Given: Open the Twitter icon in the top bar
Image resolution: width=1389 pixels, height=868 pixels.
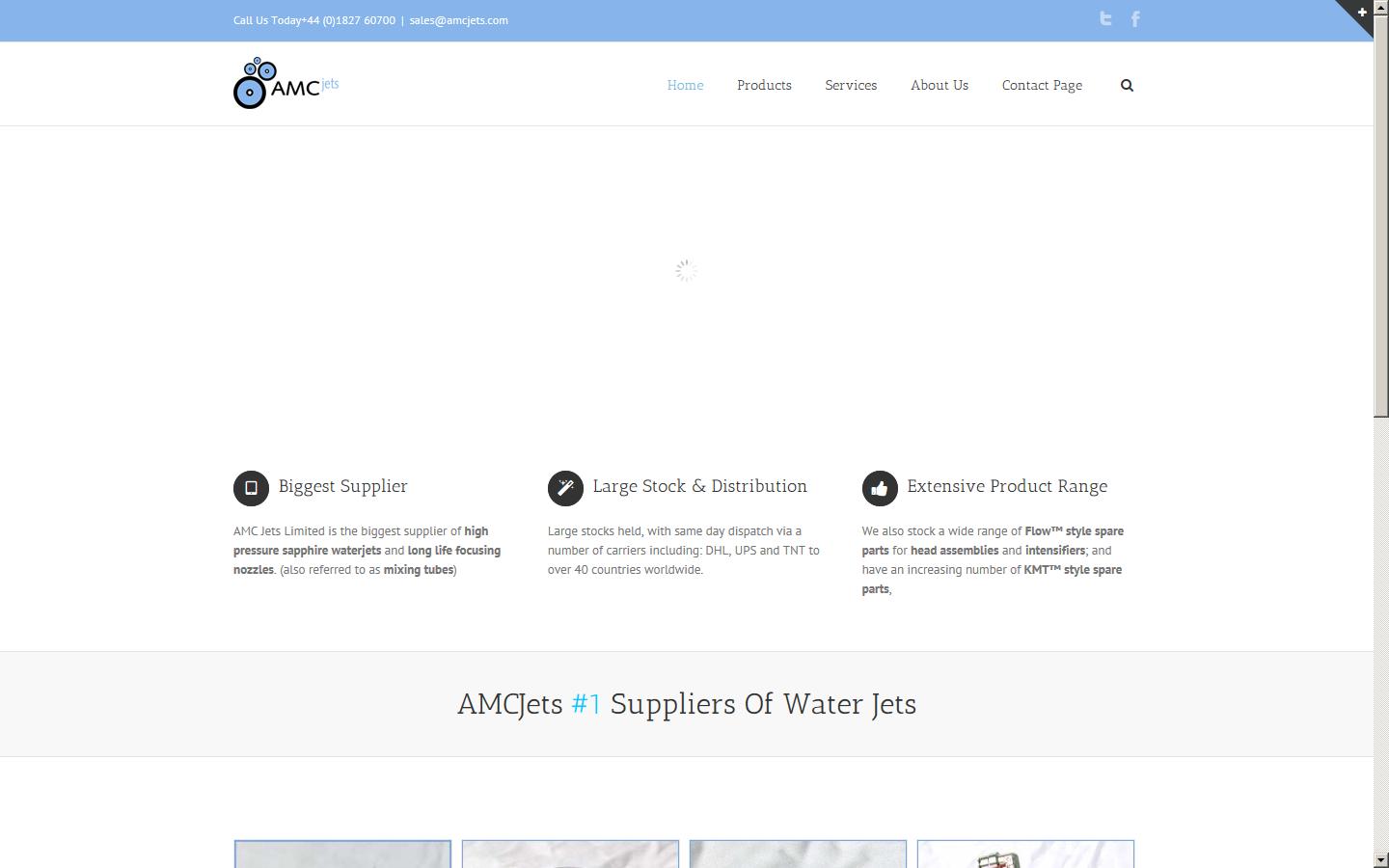Looking at the screenshot, I should (x=1103, y=18).
